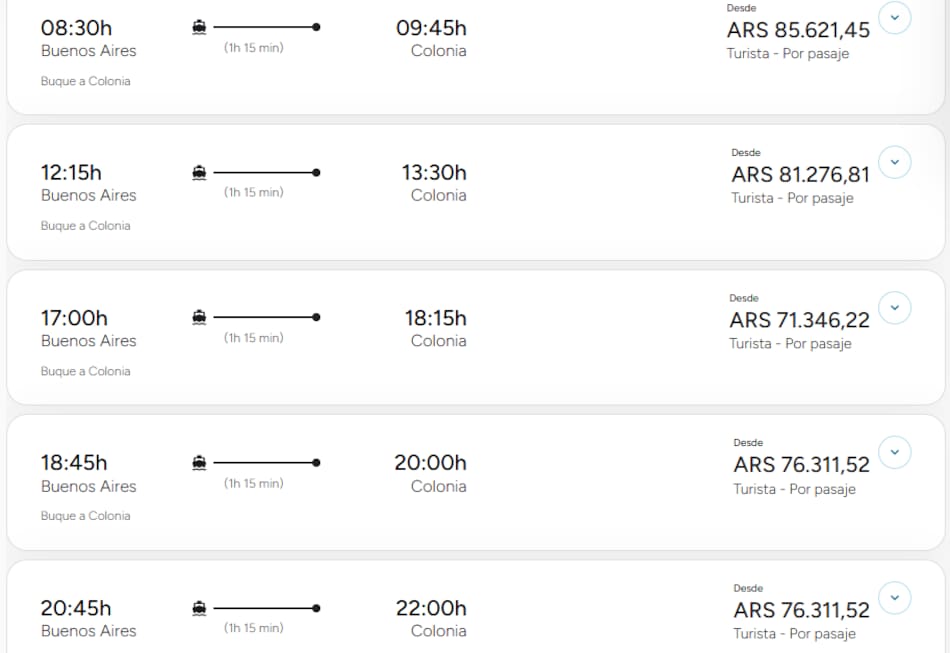Click 'Buque a Colonia' label on 18:45h trip
This screenshot has height=653, width=950.
(x=86, y=516)
